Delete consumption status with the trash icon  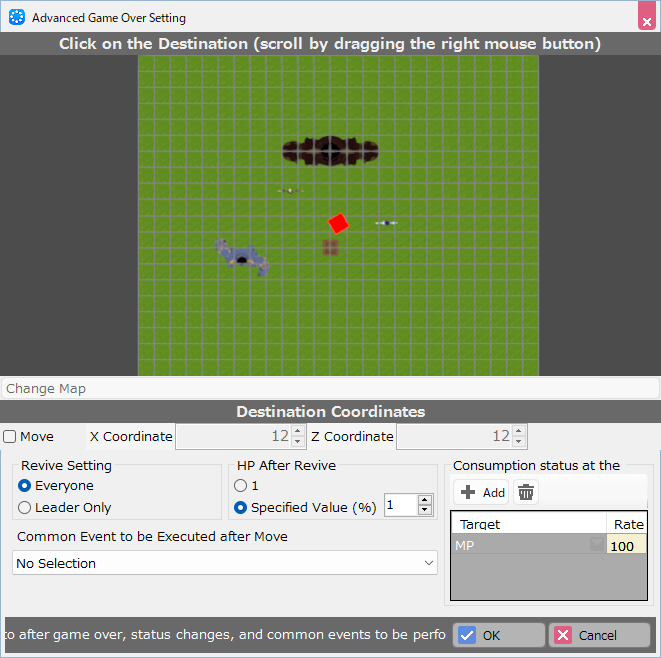[x=526, y=492]
